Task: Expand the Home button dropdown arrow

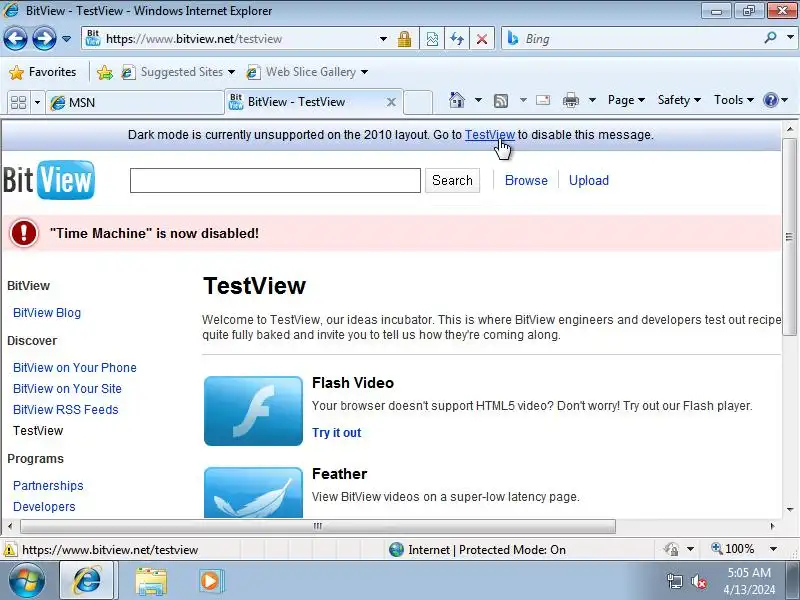Action: [478, 100]
